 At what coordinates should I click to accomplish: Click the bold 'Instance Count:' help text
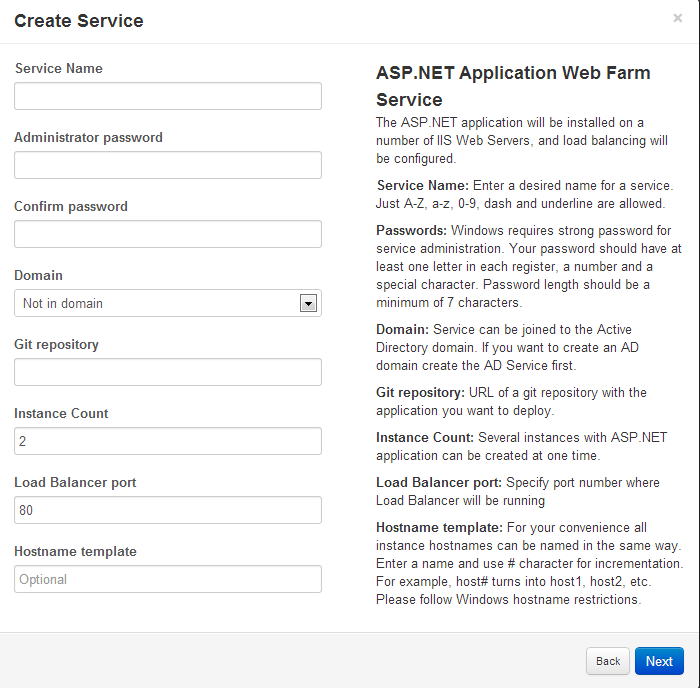(x=425, y=437)
